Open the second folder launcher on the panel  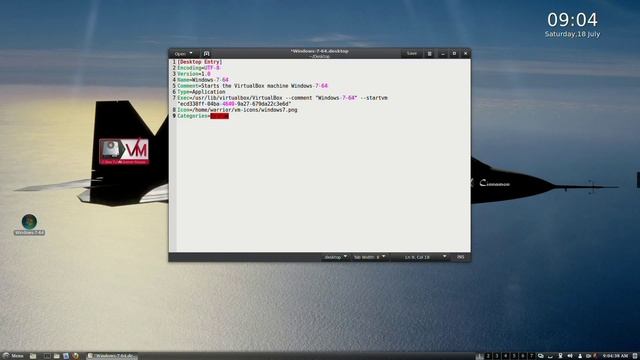(57, 356)
